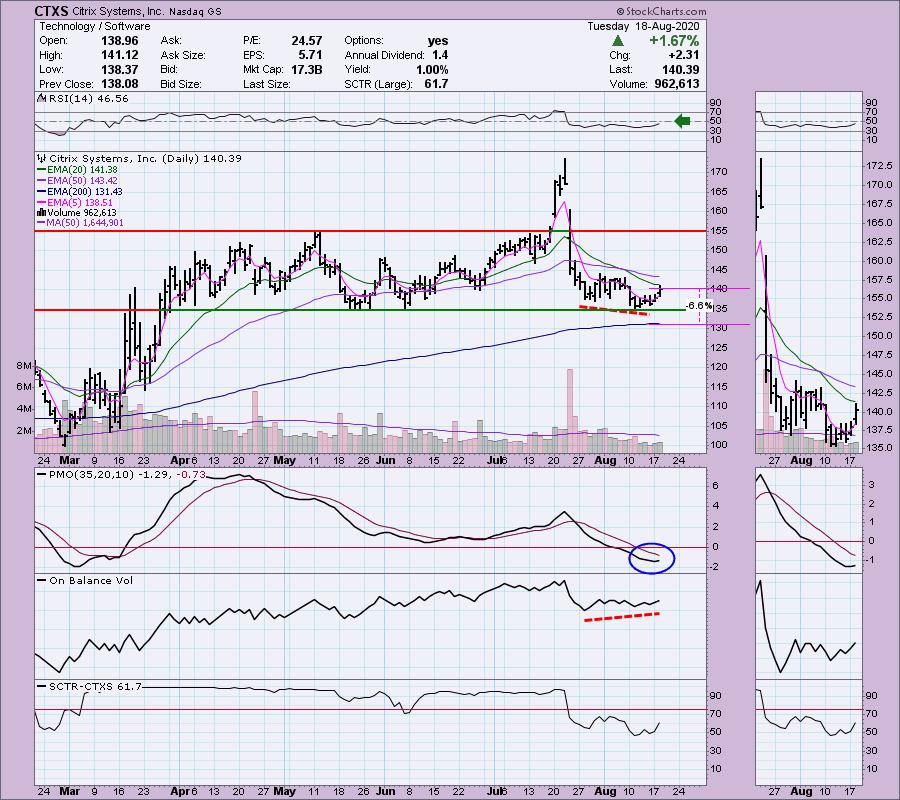
Task: Click the 8M volume axis label
Action: pos(24,365)
